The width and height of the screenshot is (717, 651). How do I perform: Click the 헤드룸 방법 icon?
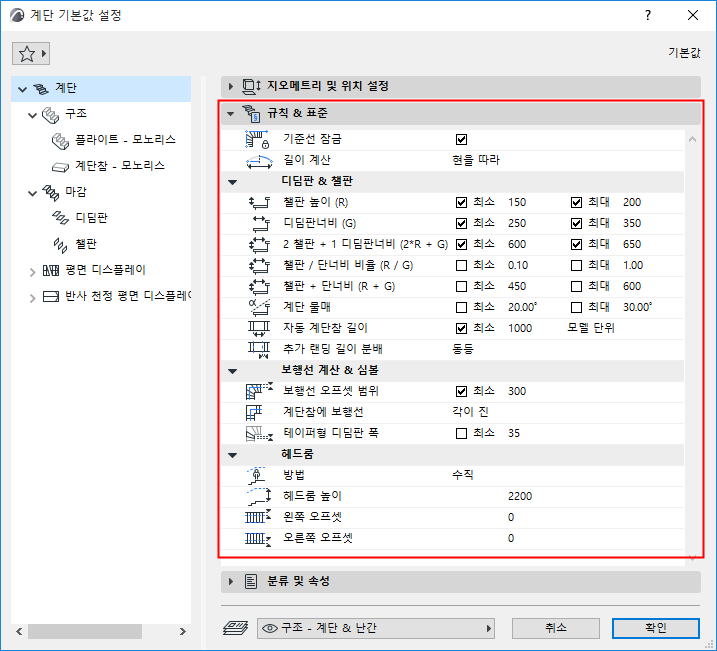tap(257, 475)
